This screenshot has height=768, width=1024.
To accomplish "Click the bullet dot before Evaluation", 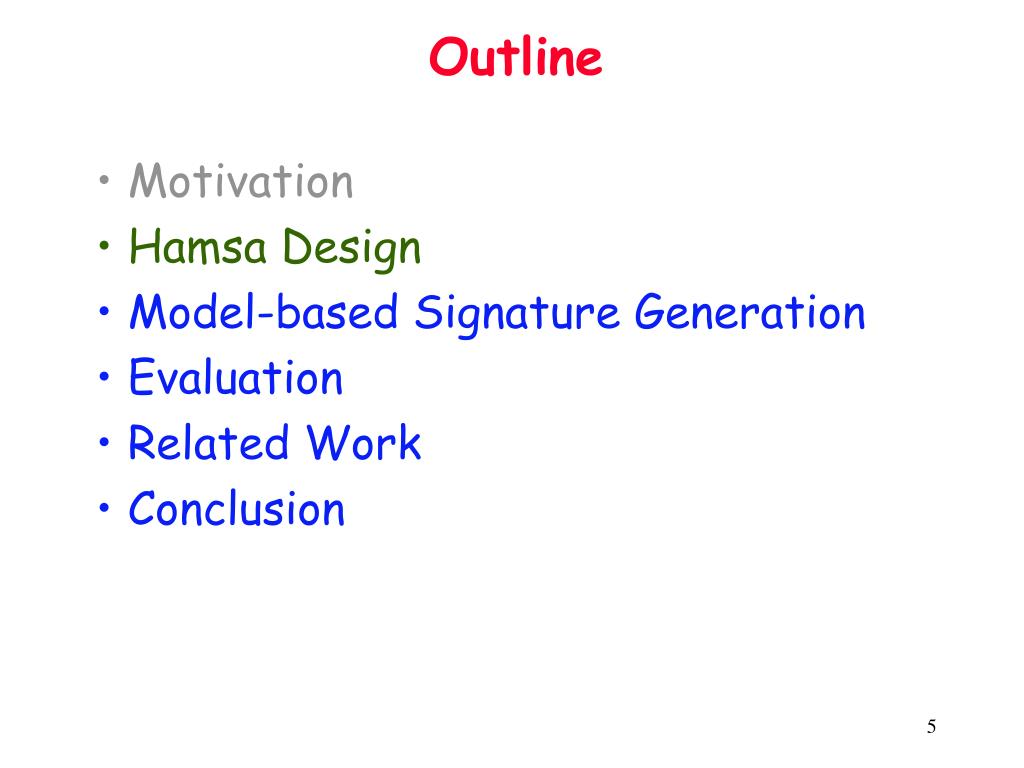I will tap(104, 377).
